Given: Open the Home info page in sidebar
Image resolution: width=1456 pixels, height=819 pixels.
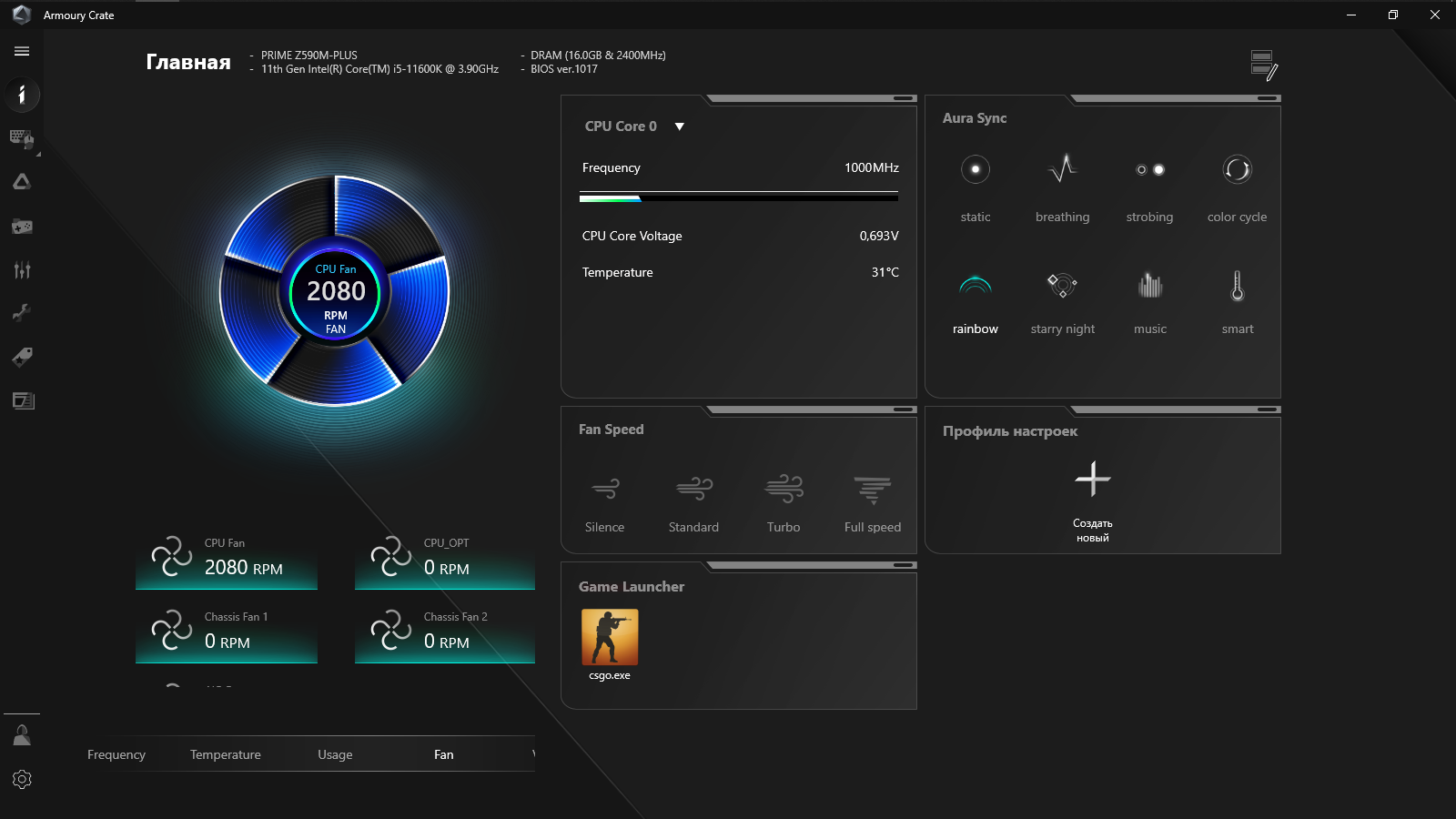Looking at the screenshot, I should click(22, 95).
